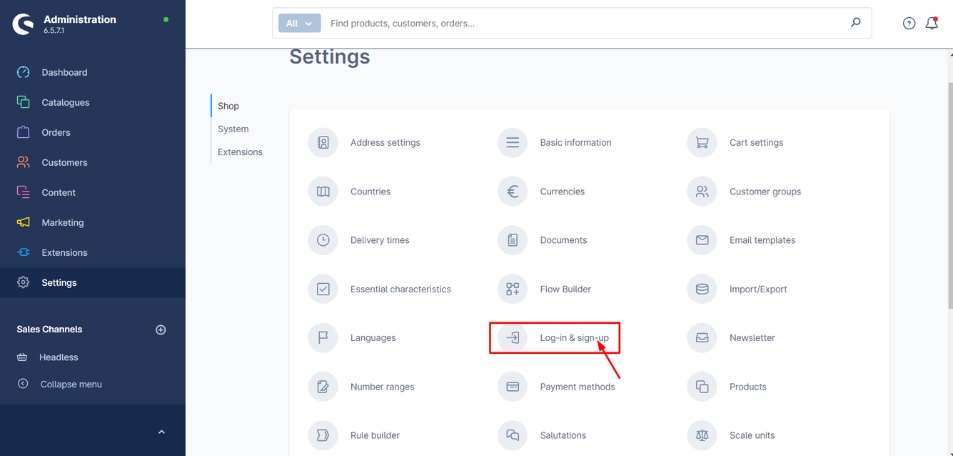This screenshot has width=953, height=456.
Task: Open the Log-in & sign-up settings
Action: coord(573,338)
